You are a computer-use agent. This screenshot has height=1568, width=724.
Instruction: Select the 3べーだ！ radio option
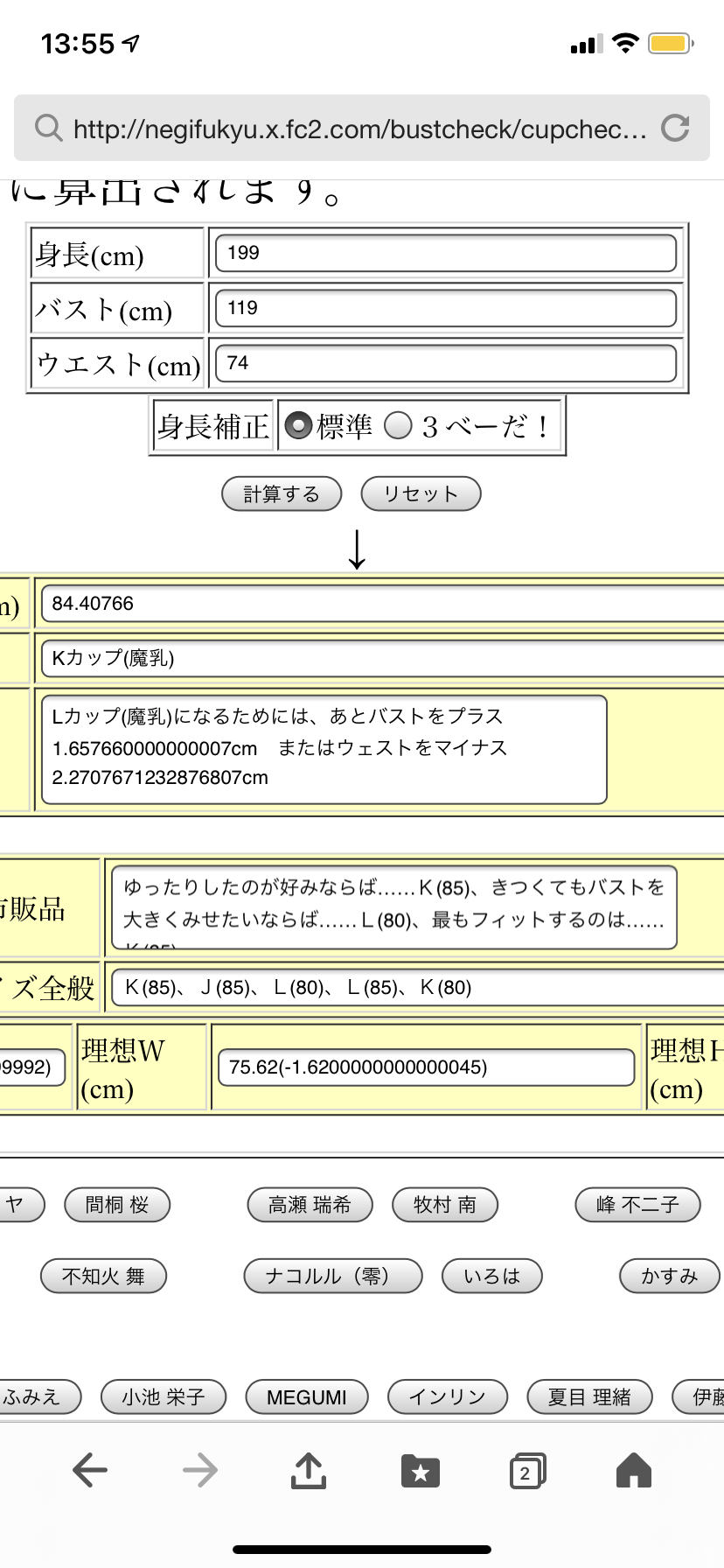click(x=398, y=426)
